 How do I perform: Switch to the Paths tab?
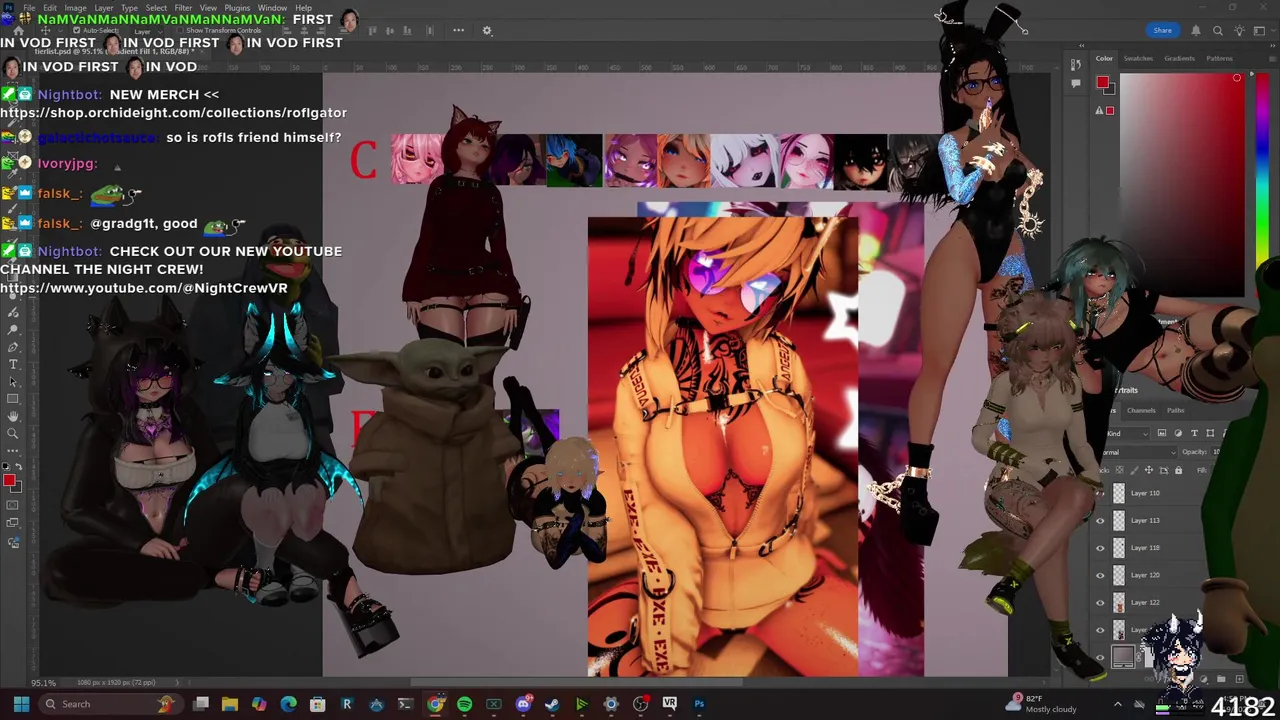pos(1176,410)
